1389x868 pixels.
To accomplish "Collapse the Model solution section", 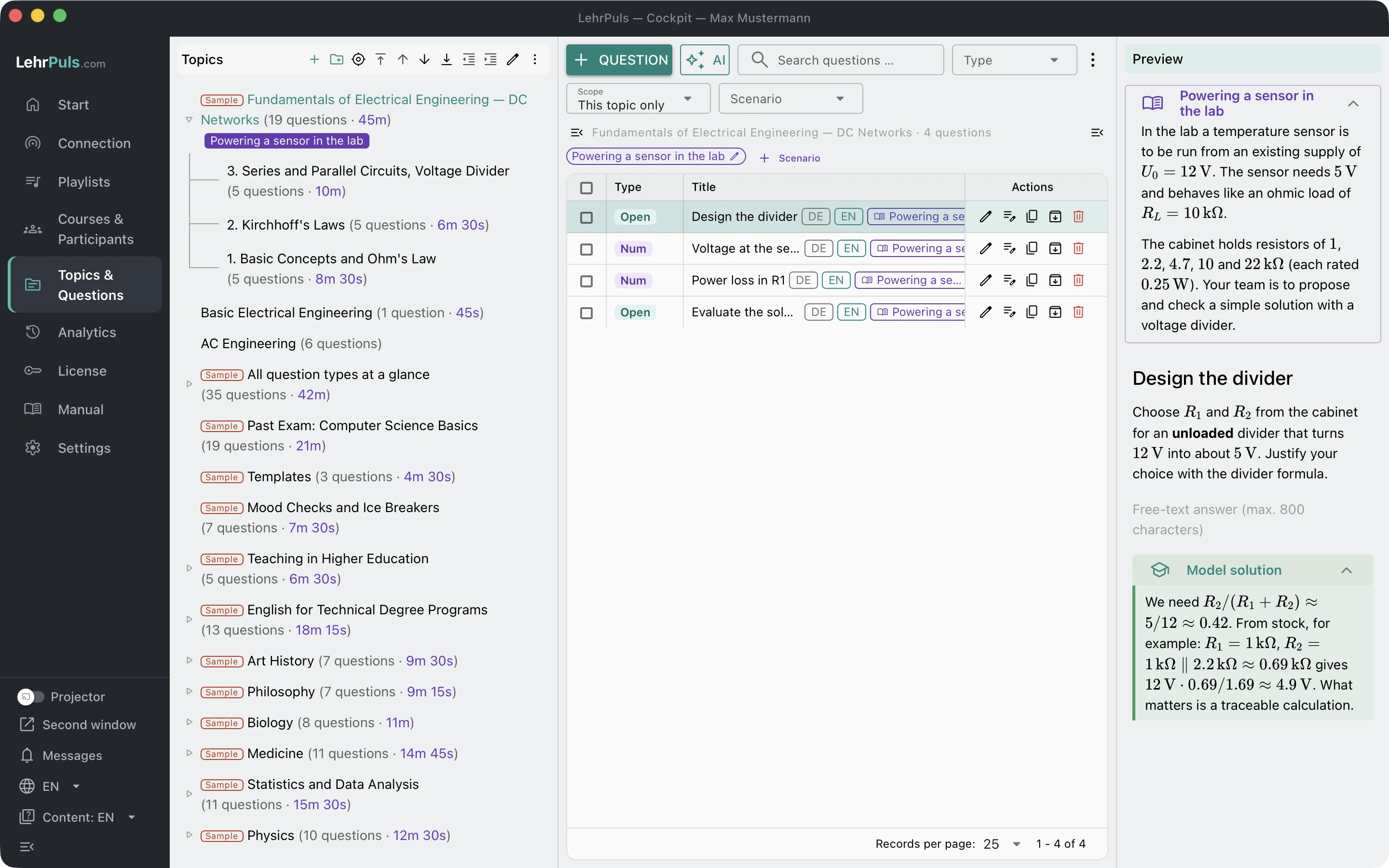I will pyautogui.click(x=1347, y=570).
